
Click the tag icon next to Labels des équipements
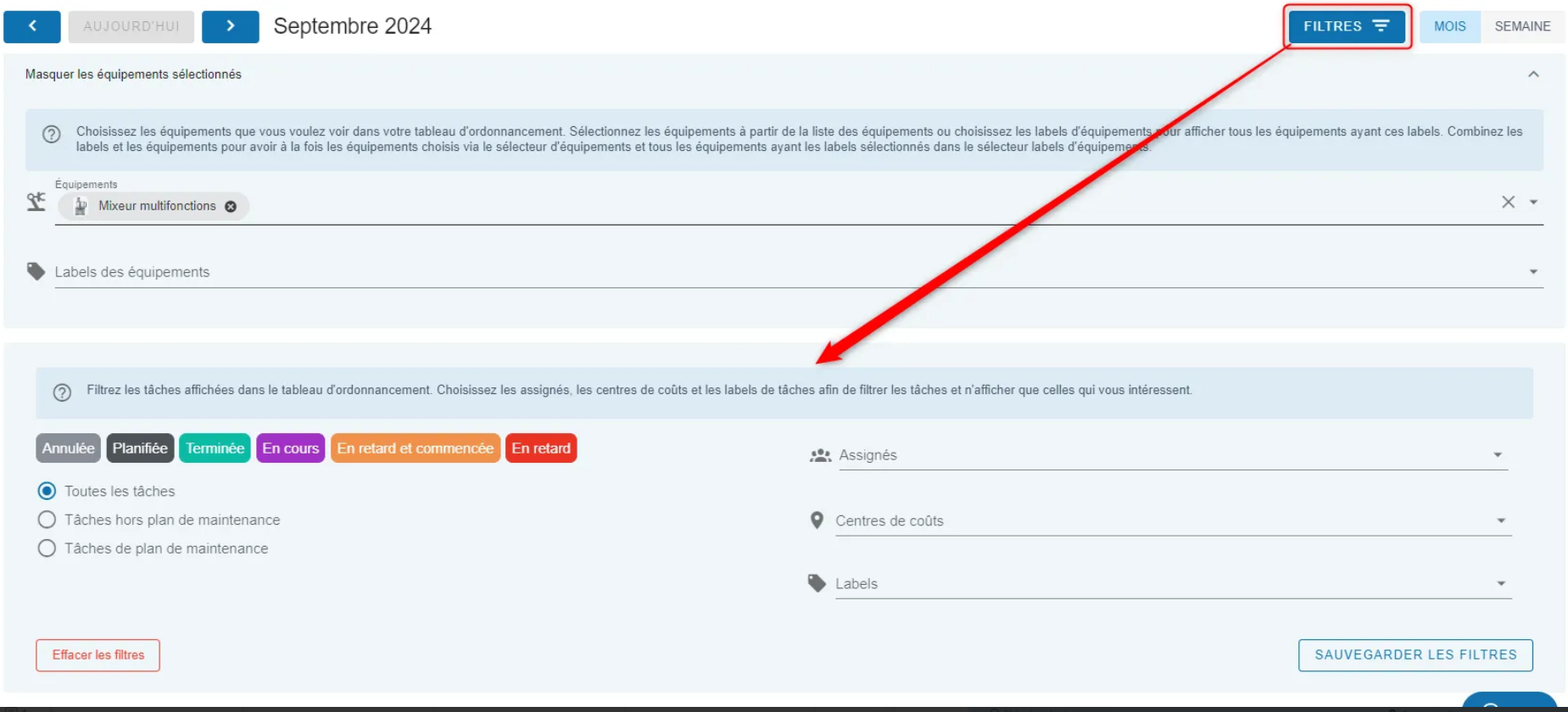tap(36, 271)
